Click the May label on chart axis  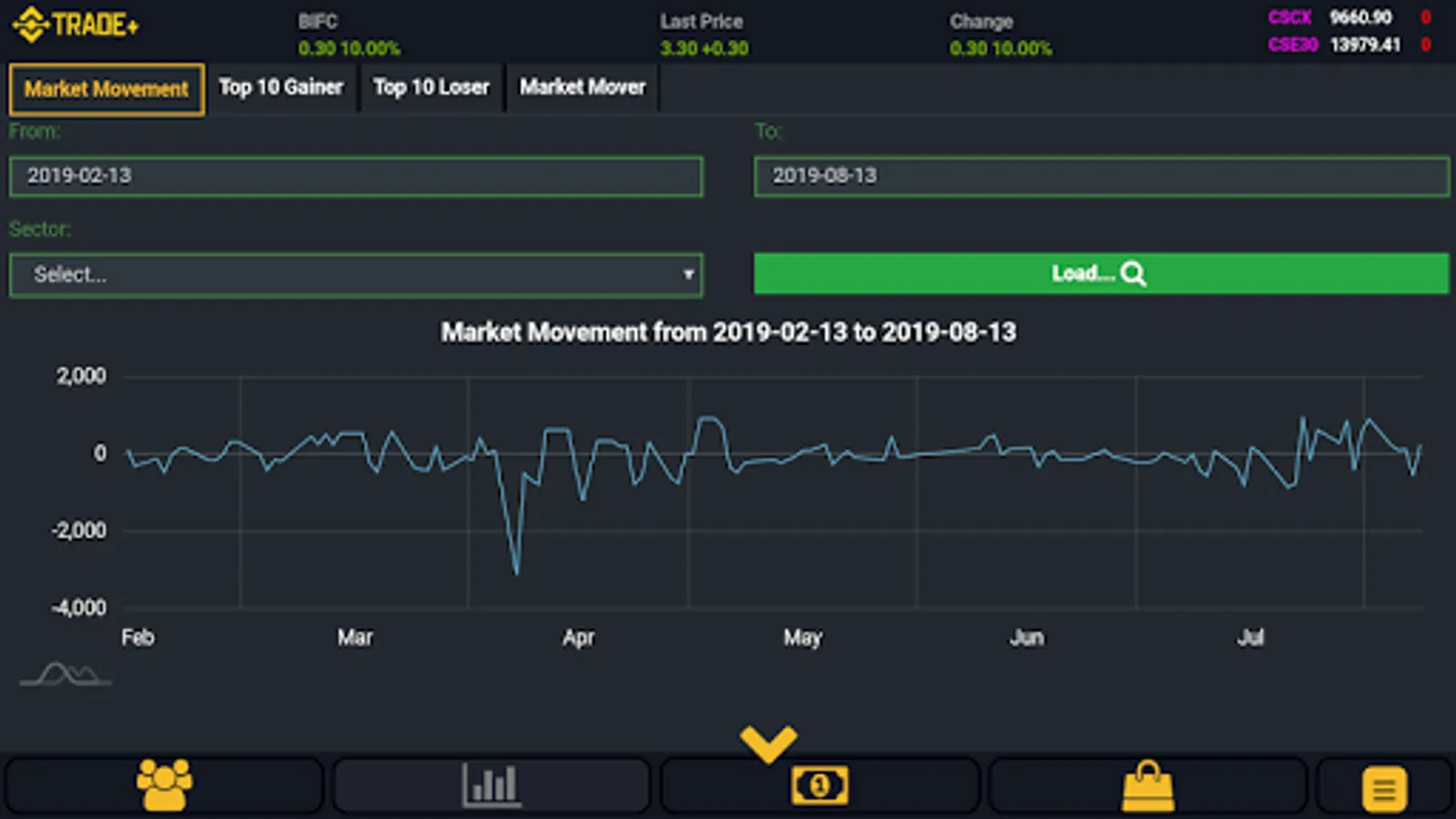803,637
